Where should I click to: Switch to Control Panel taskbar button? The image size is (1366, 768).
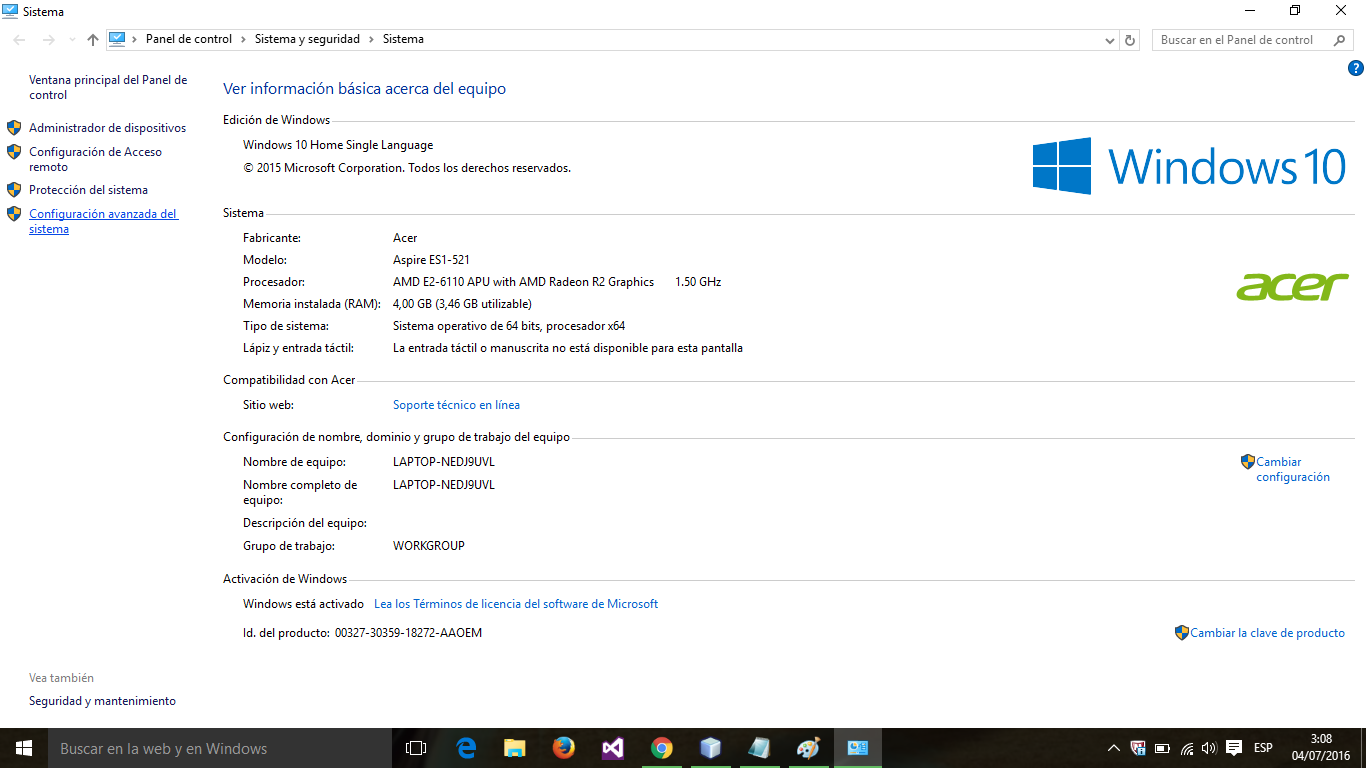pyautogui.click(x=857, y=748)
